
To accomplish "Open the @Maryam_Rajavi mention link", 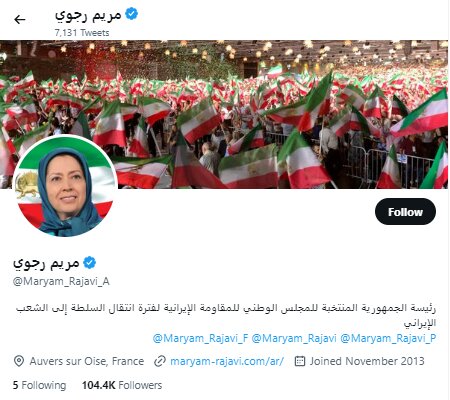I will [294, 338].
